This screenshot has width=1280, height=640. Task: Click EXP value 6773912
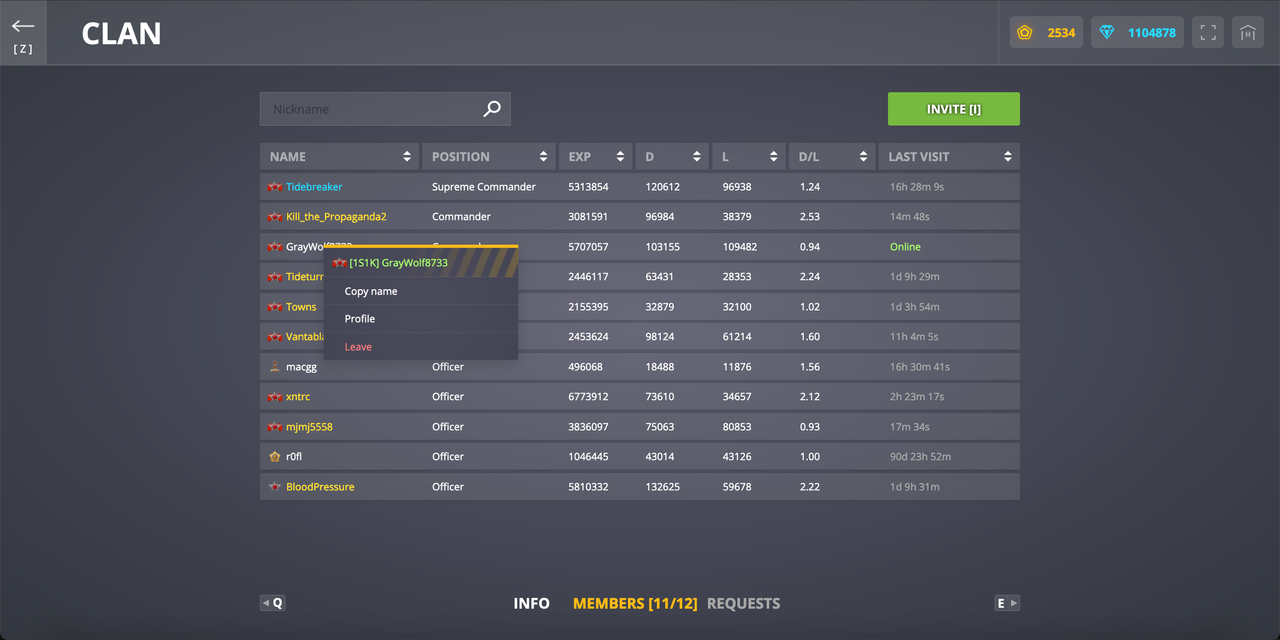588,397
